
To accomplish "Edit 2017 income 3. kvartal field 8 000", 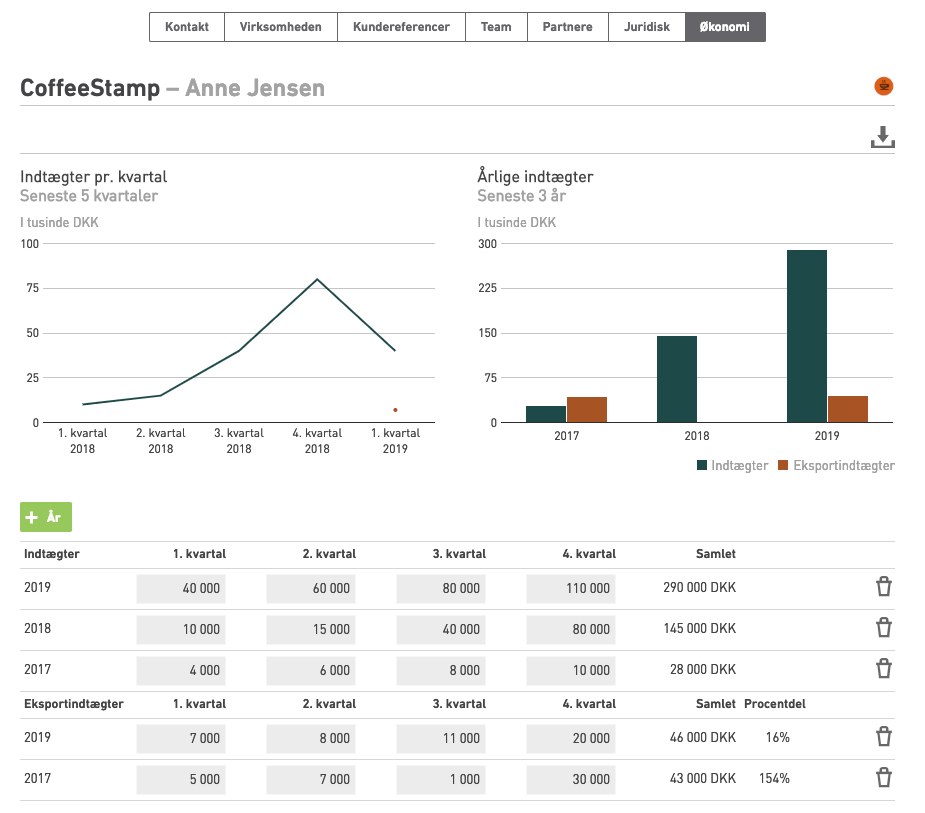I will click(441, 671).
